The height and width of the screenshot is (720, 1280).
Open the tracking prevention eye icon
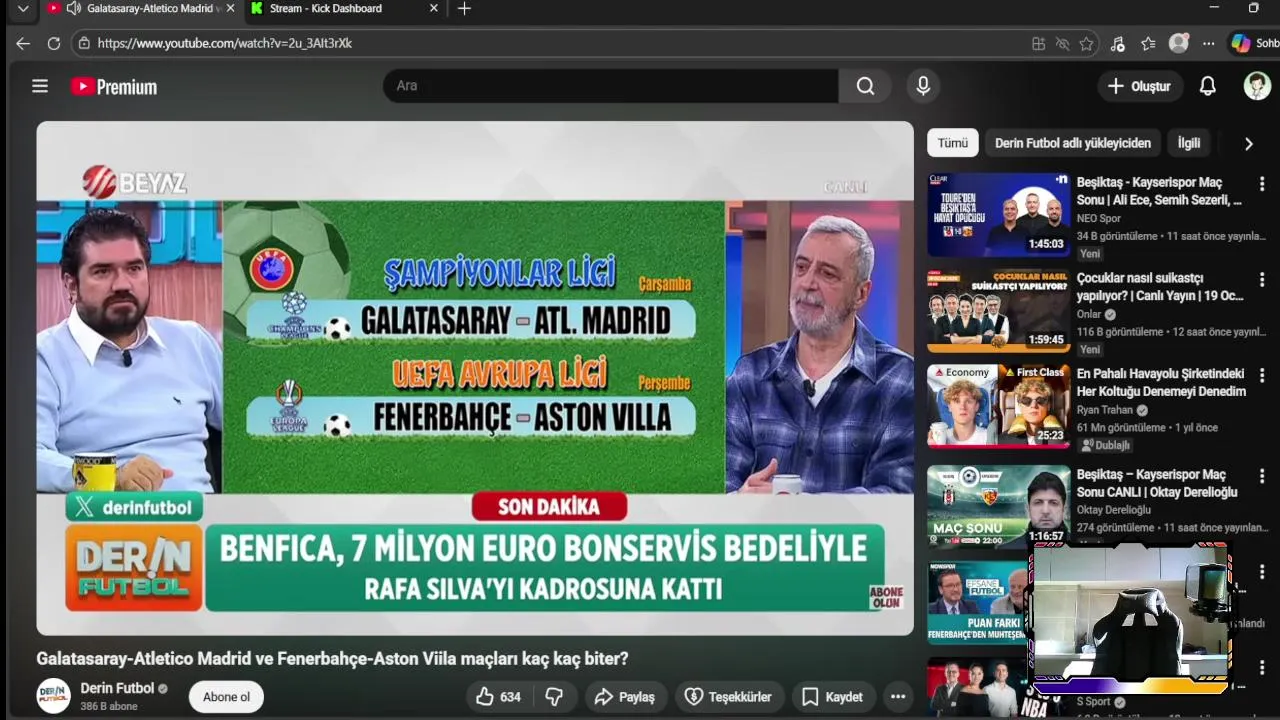(1063, 43)
